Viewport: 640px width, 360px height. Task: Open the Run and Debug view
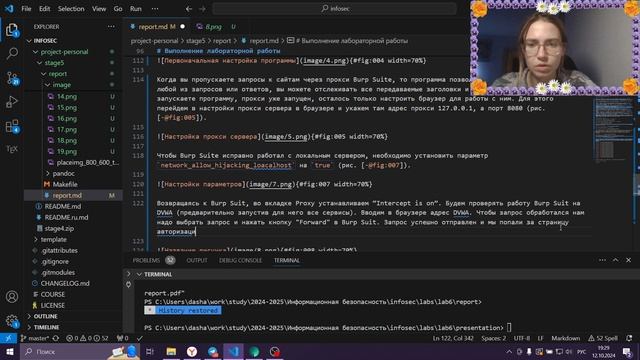pos(12,102)
